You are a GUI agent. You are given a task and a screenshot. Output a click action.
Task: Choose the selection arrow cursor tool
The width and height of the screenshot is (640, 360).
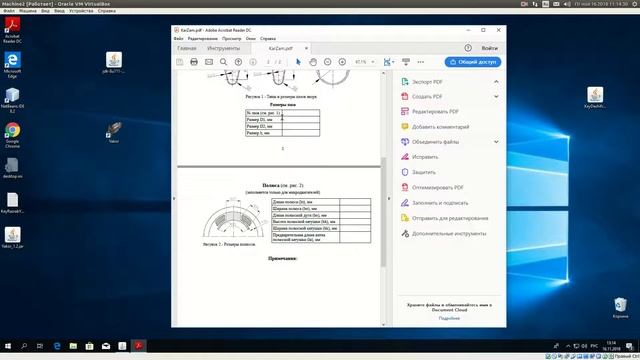pos(298,62)
